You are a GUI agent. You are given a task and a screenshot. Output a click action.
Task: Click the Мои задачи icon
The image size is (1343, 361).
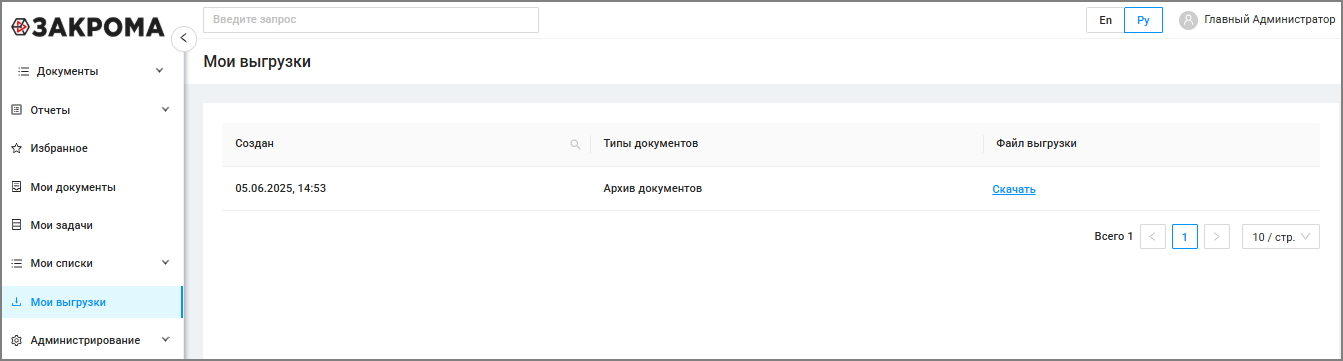click(16, 225)
